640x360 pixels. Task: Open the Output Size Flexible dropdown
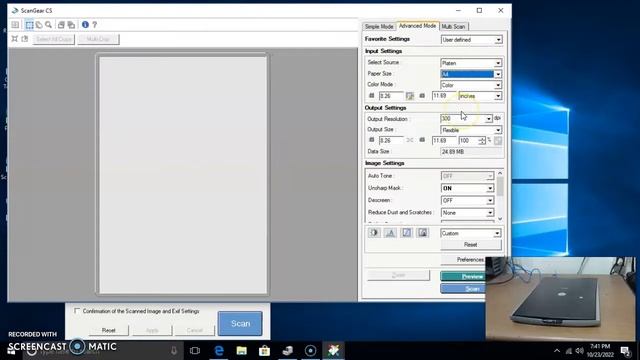click(471, 130)
